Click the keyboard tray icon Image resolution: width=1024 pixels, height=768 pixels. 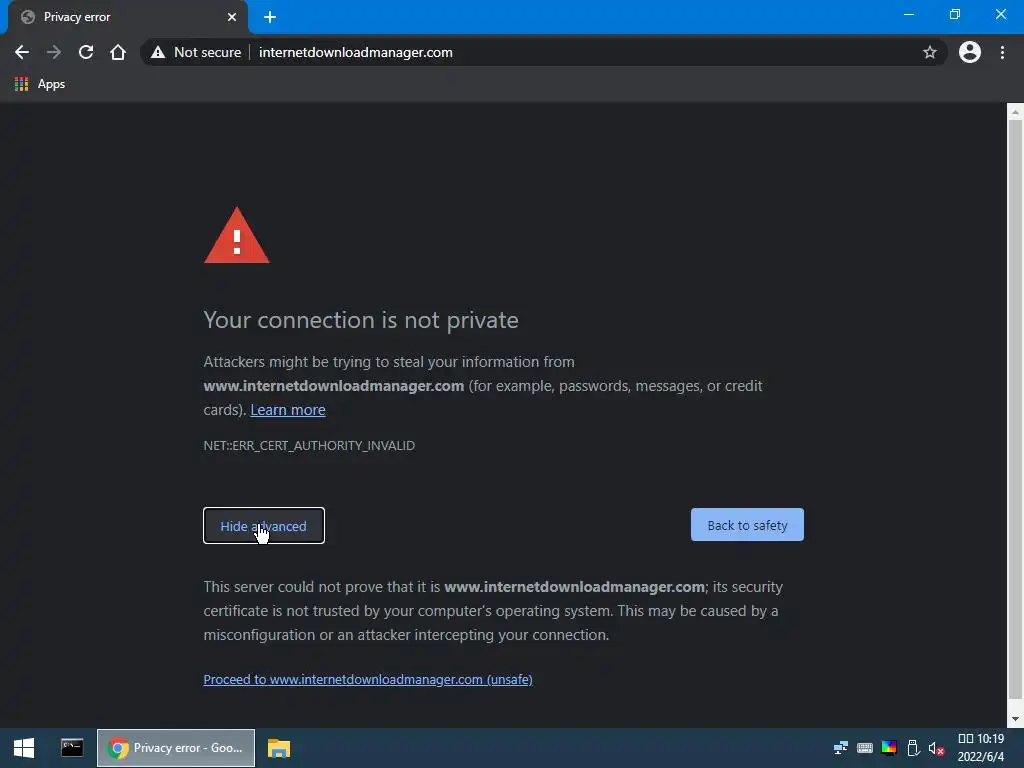point(865,748)
